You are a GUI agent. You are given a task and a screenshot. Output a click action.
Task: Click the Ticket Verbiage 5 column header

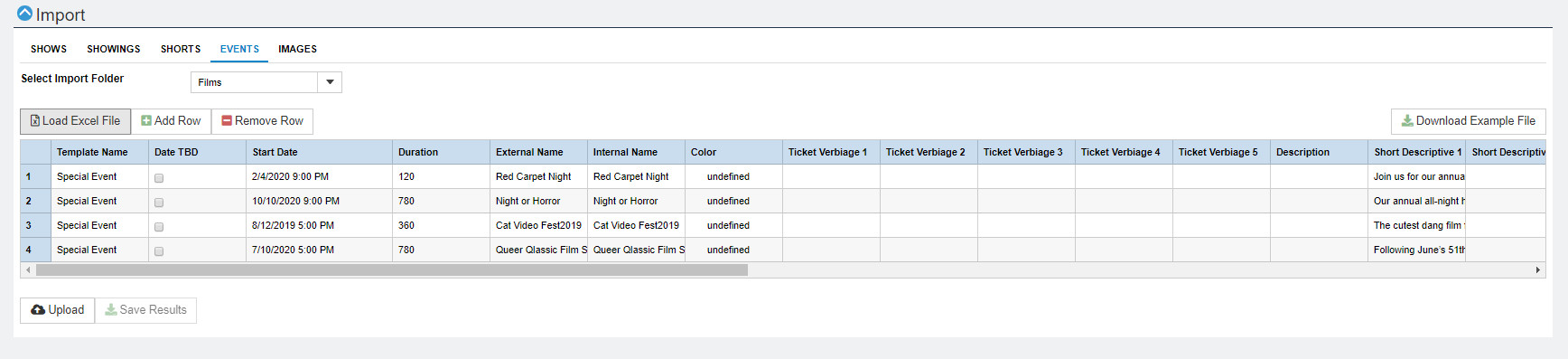[x=1221, y=152]
